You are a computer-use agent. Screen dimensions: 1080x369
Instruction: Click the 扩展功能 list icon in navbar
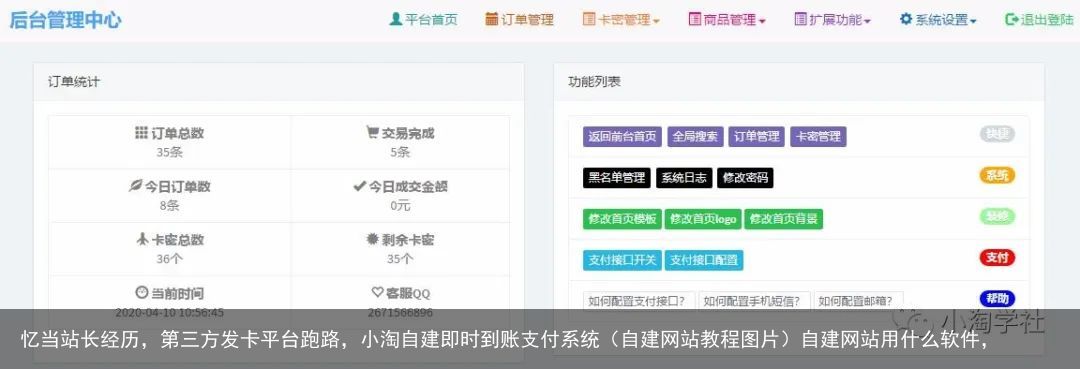(800, 19)
